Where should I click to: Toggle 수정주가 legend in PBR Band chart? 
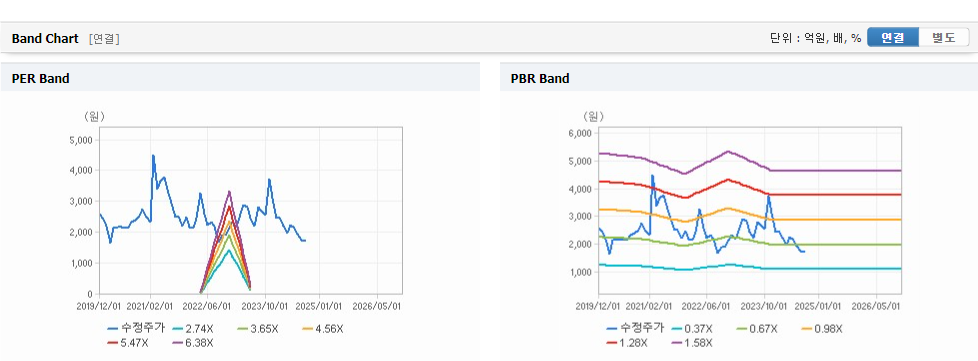(x=634, y=329)
